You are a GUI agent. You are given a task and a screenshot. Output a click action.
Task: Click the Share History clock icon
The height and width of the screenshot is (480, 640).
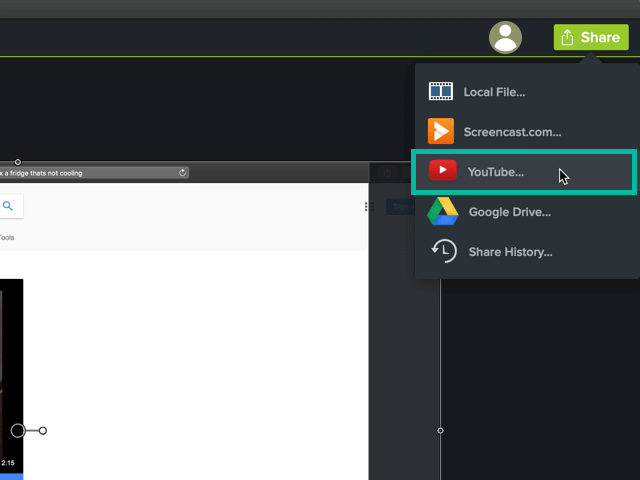click(x=444, y=251)
